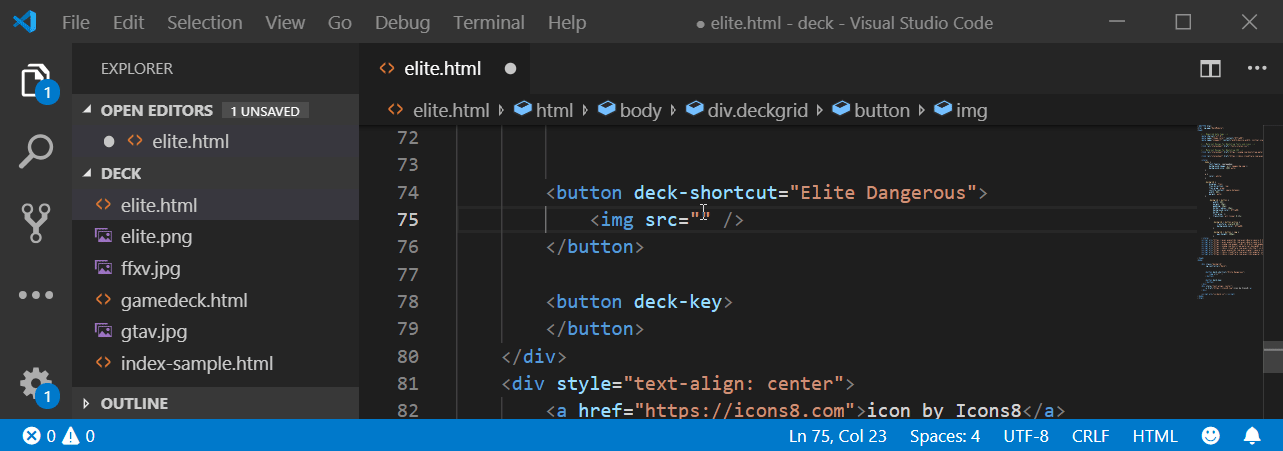Click the feedback smiley icon
This screenshot has width=1283, height=451.
pyautogui.click(x=1210, y=436)
